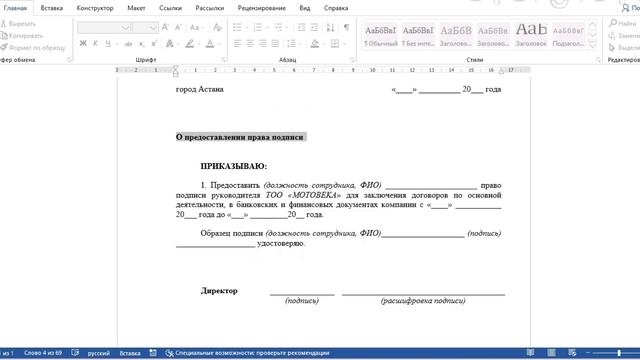Open the Главная tab
Viewport: 640px width, 360px height.
click(15, 8)
